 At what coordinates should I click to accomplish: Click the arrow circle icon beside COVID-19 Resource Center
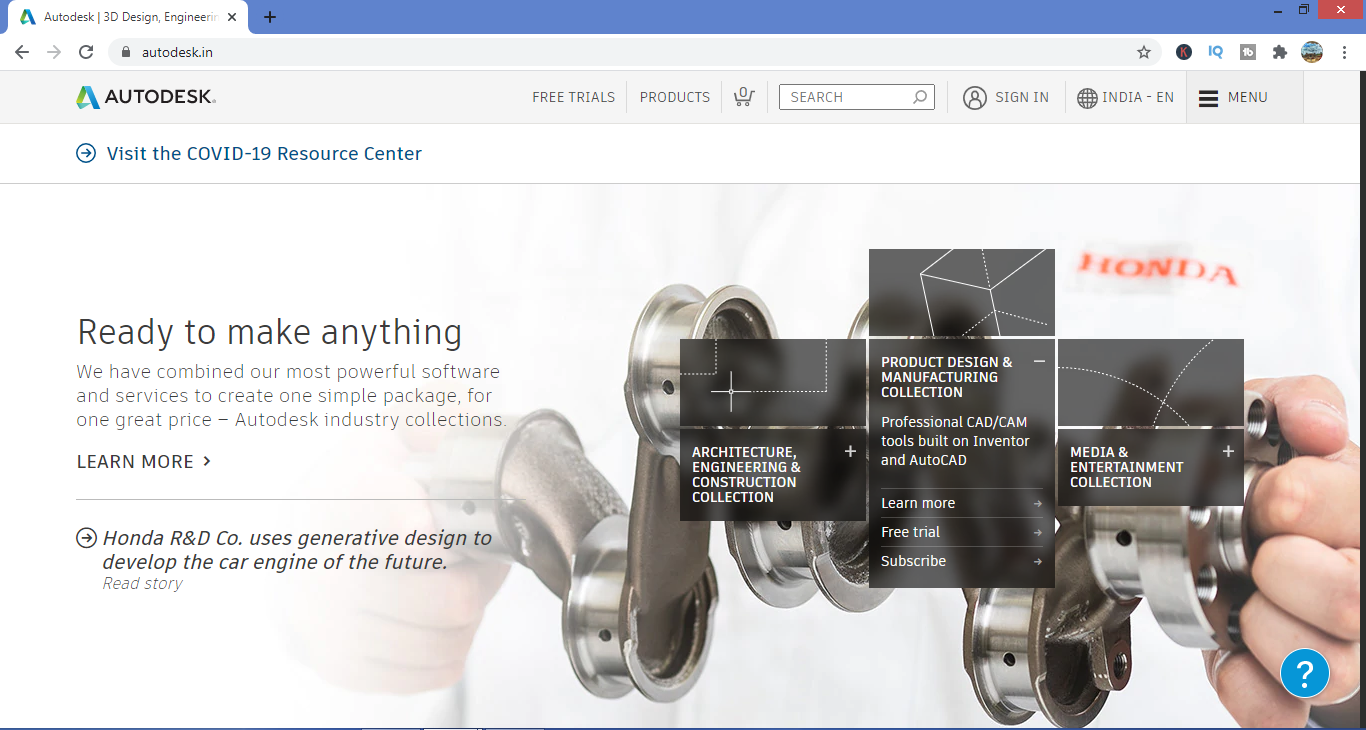86,153
